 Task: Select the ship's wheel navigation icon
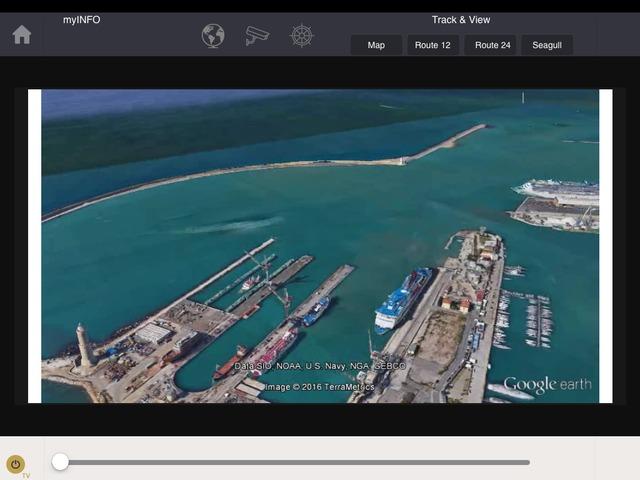point(301,36)
